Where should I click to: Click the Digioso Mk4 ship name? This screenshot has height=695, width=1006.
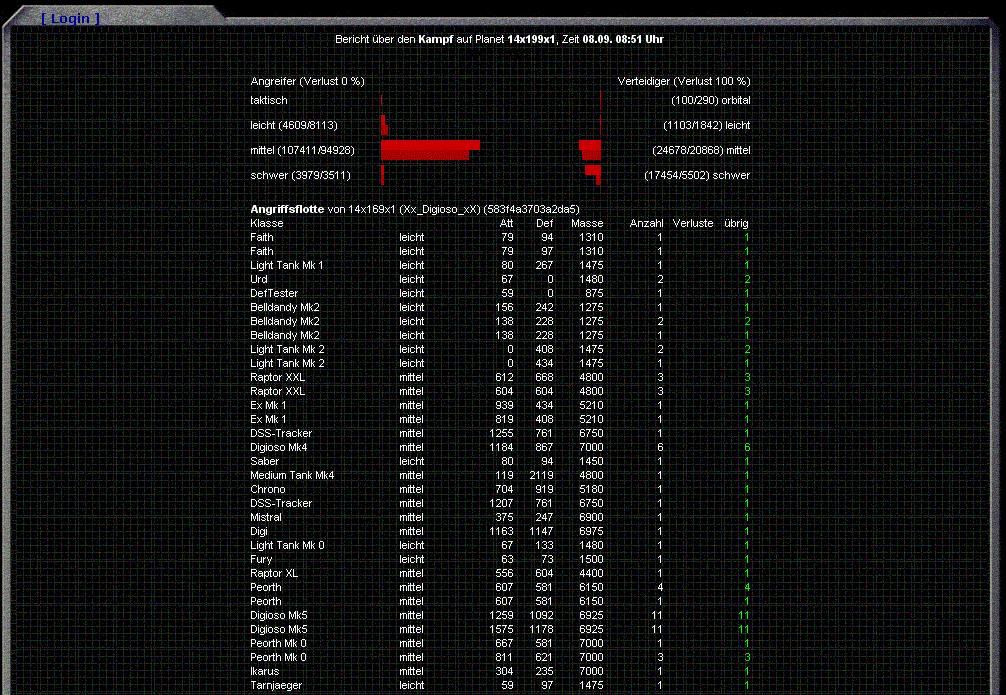(x=279, y=447)
